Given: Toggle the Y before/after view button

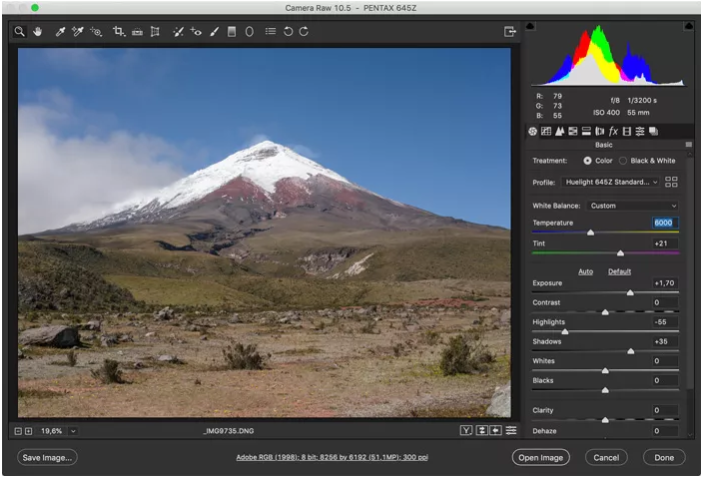Looking at the screenshot, I should 466,430.
